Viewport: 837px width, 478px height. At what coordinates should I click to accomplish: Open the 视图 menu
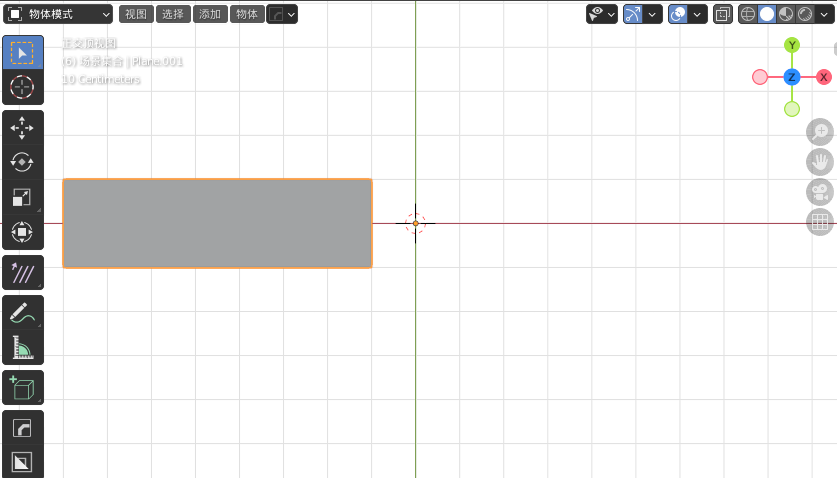(135, 14)
